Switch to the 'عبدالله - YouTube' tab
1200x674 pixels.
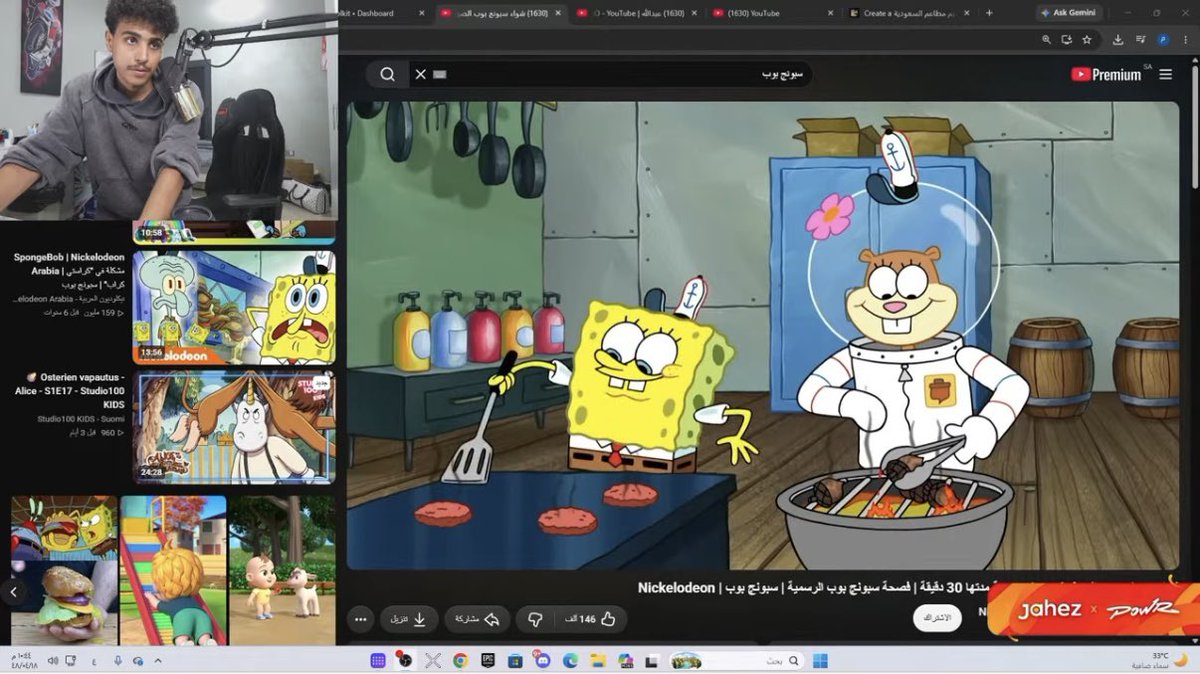click(635, 13)
